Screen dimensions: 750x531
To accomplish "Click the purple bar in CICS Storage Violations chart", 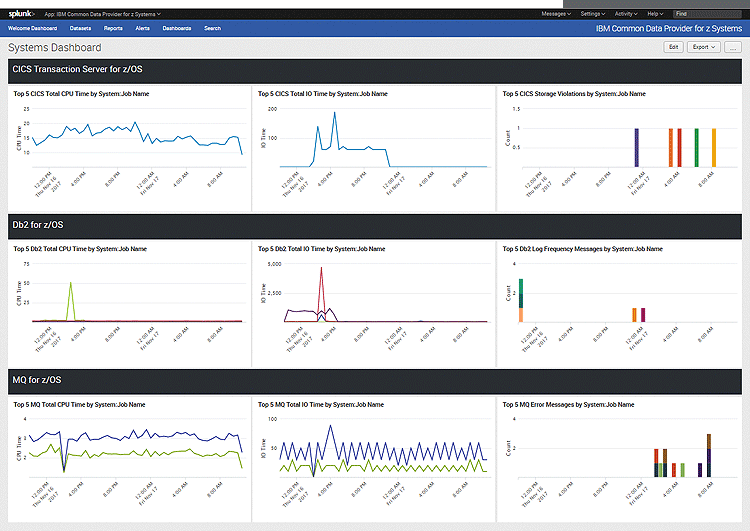I will tap(637, 148).
